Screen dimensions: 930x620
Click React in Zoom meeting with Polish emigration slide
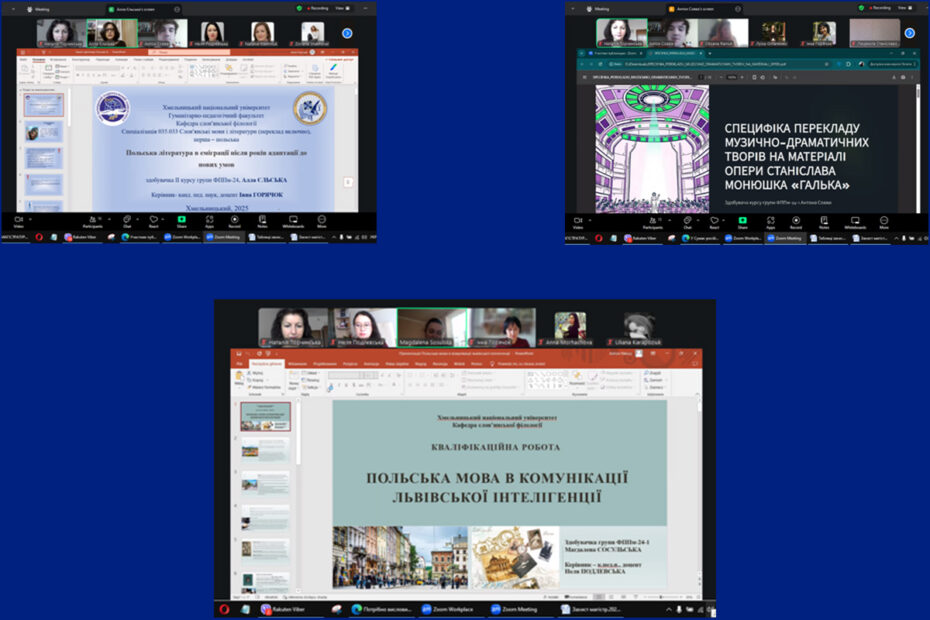(154, 222)
